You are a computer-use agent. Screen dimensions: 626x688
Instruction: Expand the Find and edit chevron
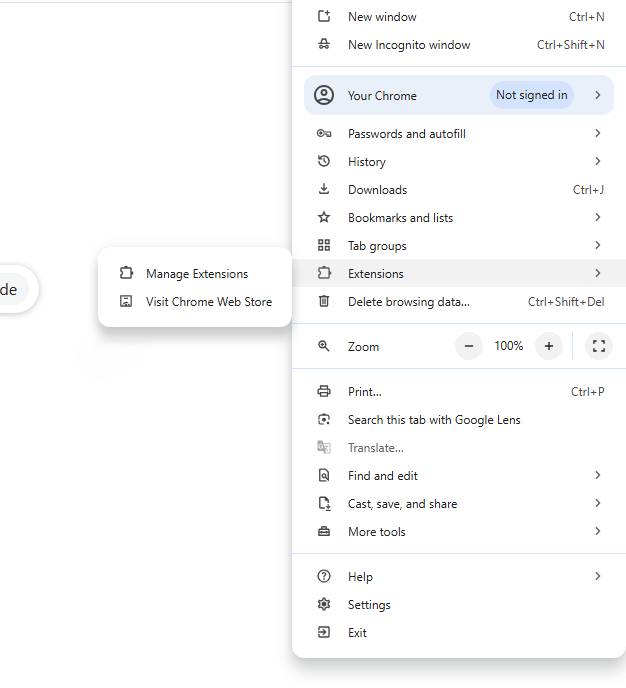[597, 475]
